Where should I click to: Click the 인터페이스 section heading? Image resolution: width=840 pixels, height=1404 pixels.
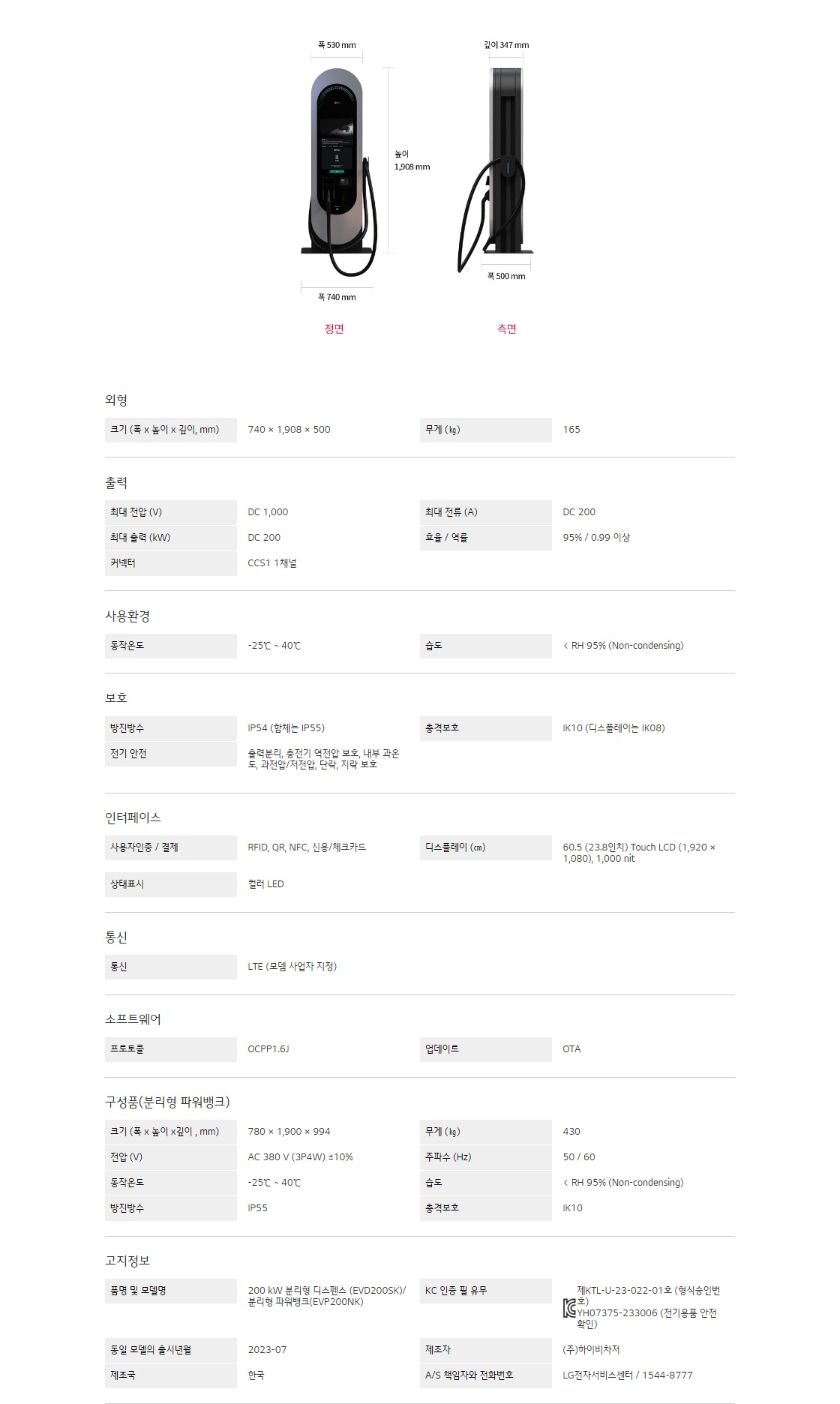(133, 817)
